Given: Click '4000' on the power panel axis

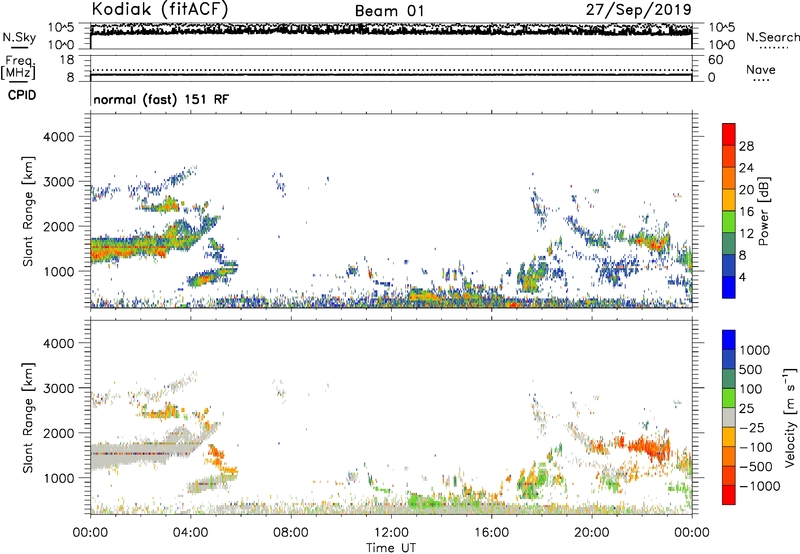Looking at the screenshot, I should pos(58,137).
